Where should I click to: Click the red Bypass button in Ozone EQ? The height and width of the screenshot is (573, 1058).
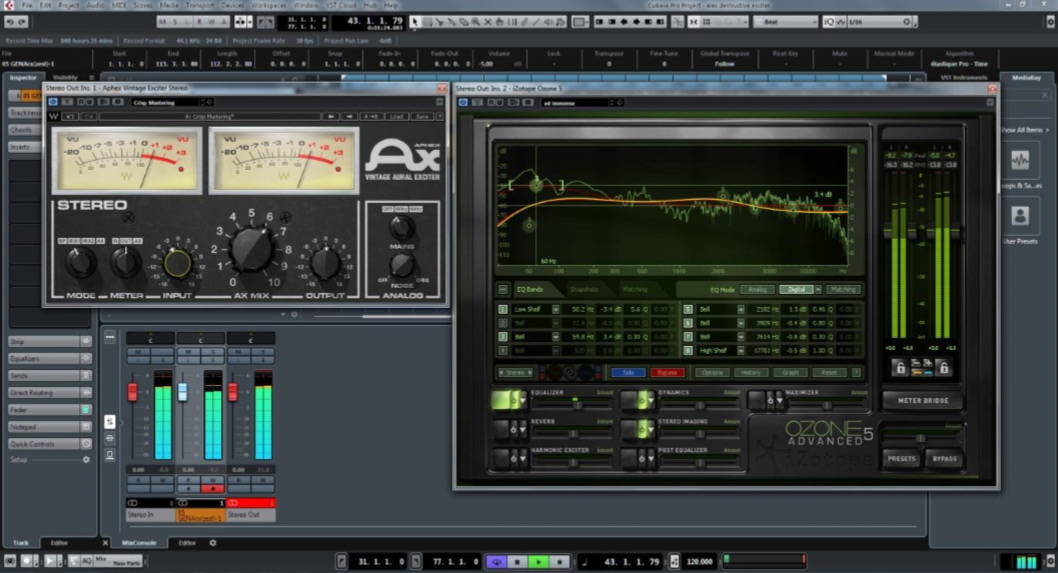667,373
